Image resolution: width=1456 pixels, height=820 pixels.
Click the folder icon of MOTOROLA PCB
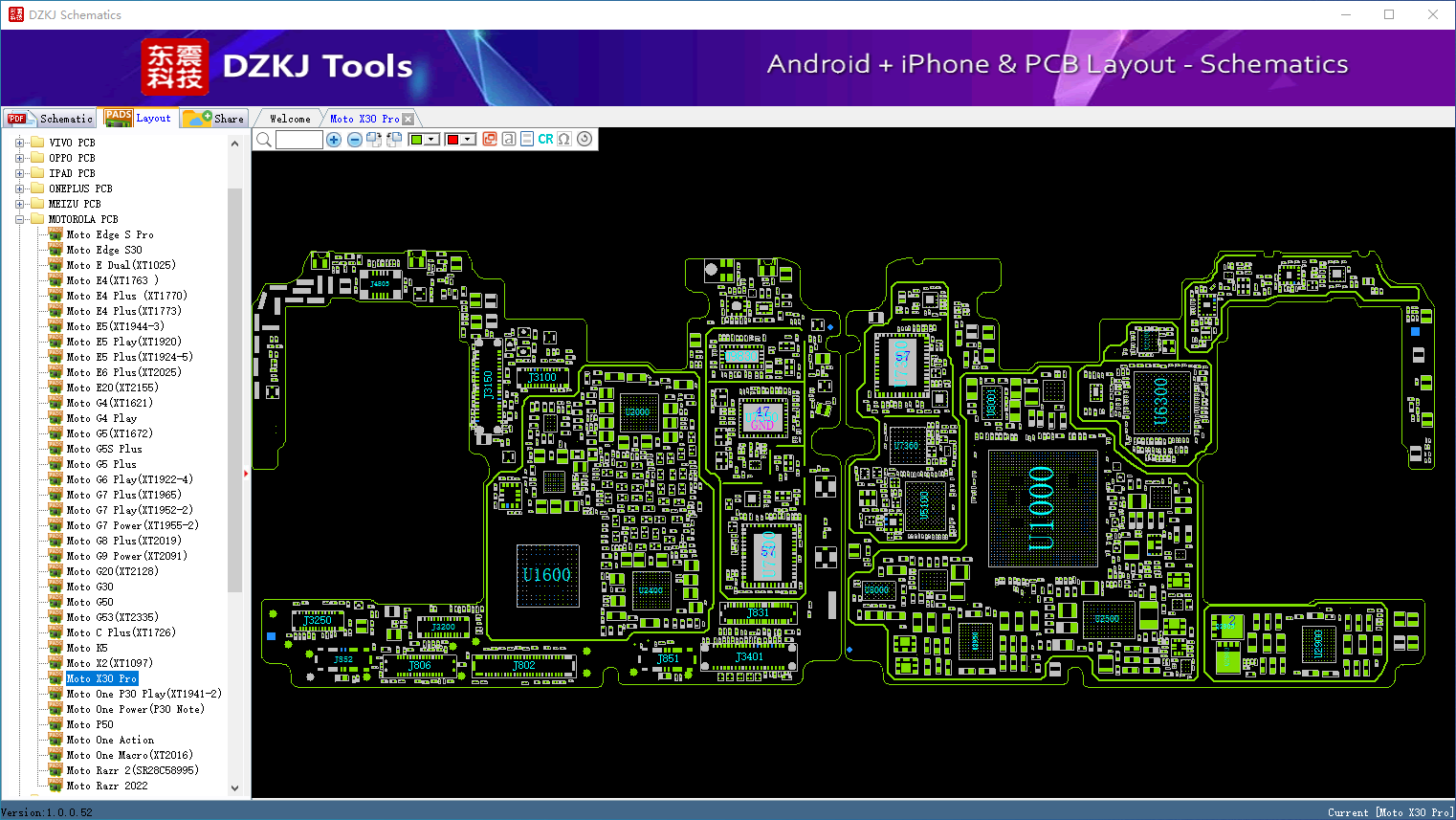click(x=38, y=219)
